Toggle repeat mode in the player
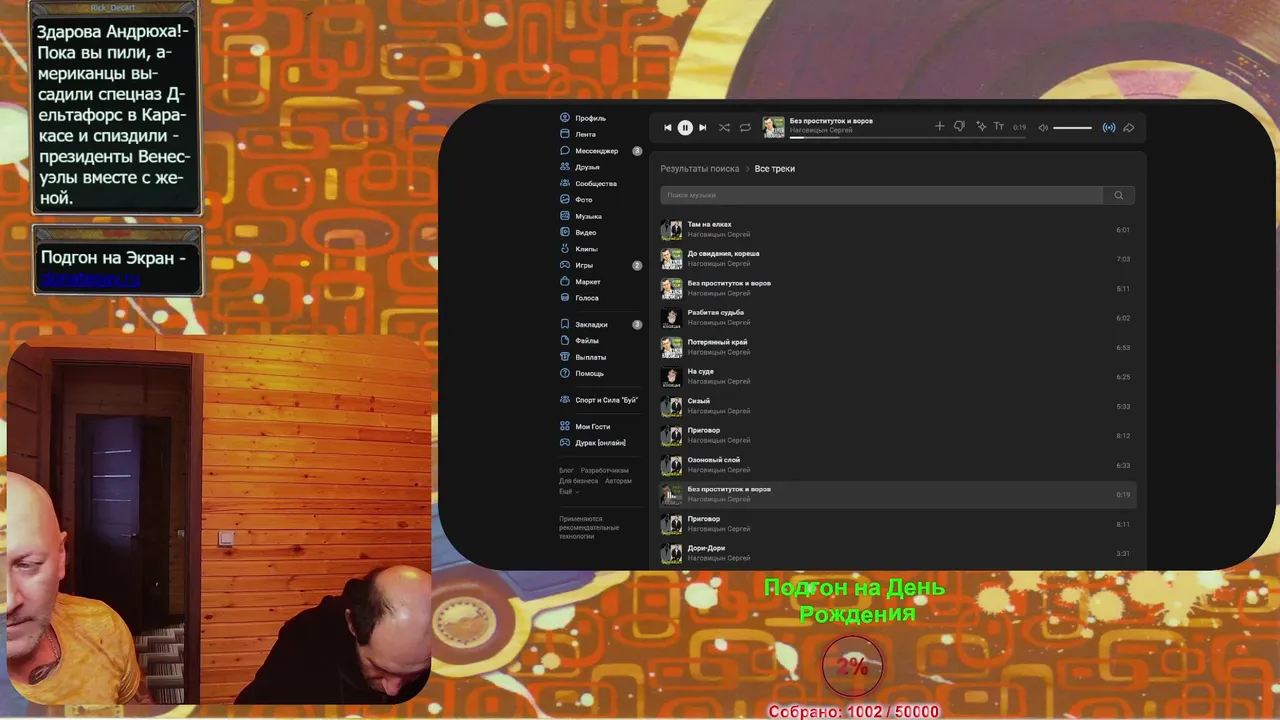 [x=745, y=127]
